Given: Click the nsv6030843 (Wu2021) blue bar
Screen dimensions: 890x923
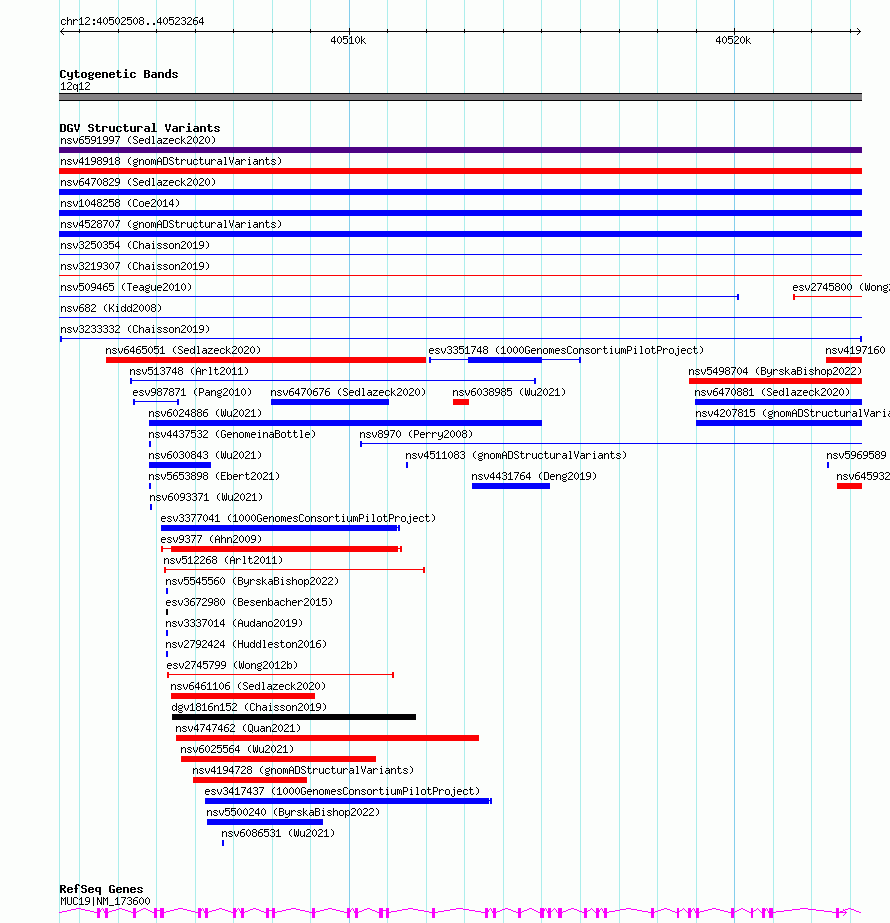Looking at the screenshot, I should pos(180,465).
